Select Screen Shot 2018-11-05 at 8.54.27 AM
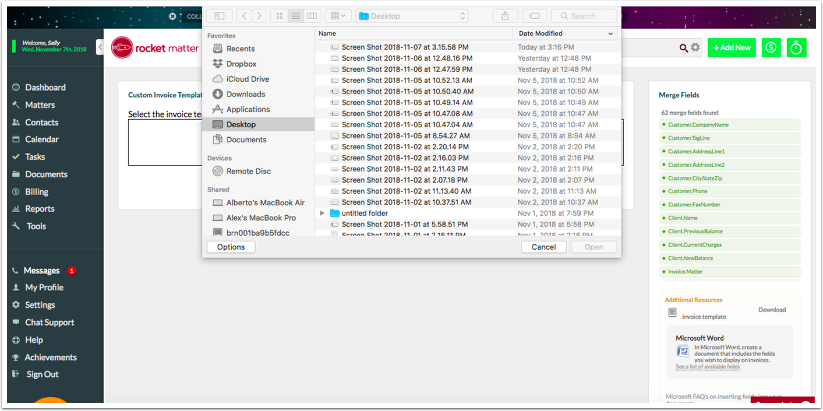 click(x=467, y=136)
